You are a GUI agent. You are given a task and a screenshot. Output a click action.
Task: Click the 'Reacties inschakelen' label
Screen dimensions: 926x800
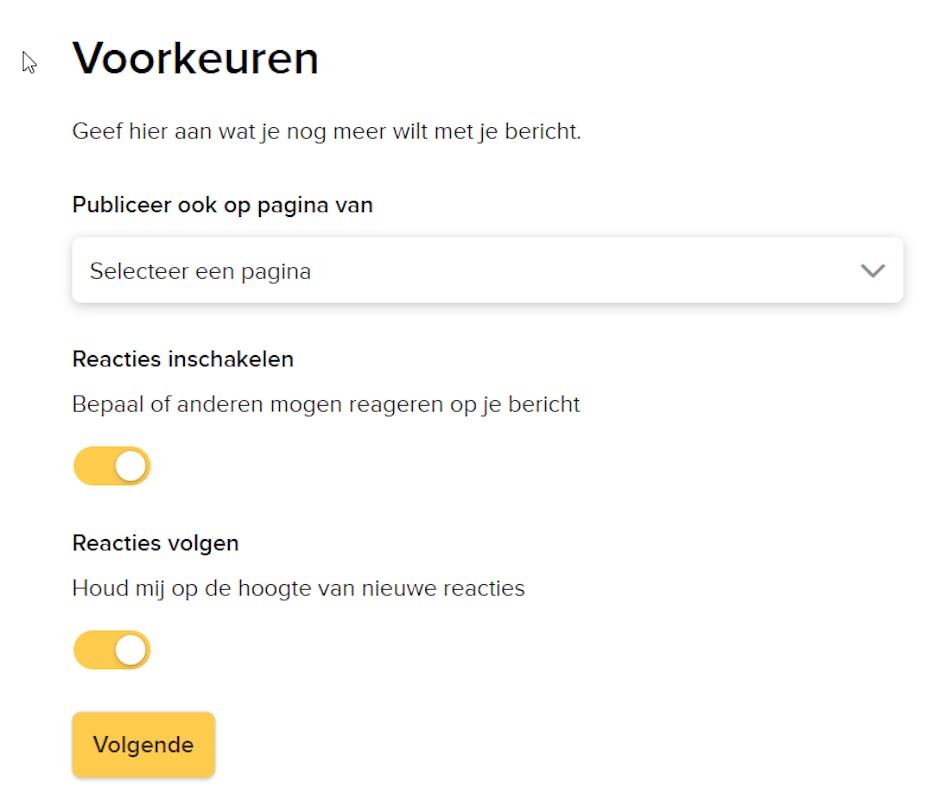(x=183, y=359)
